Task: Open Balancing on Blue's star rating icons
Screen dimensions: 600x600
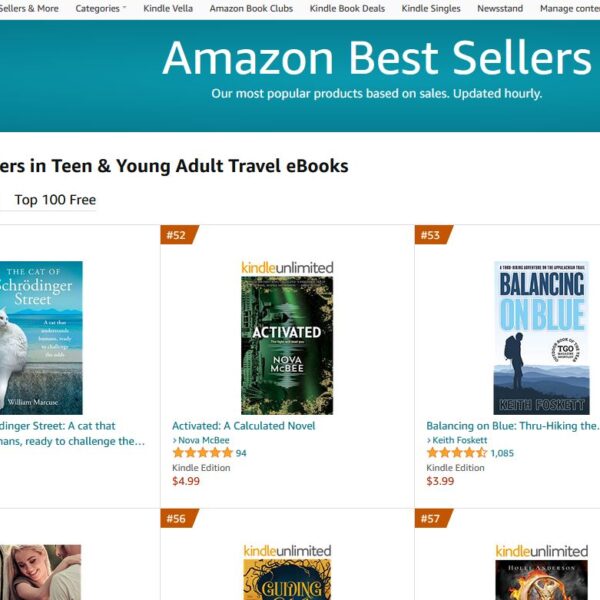Action: (456, 453)
